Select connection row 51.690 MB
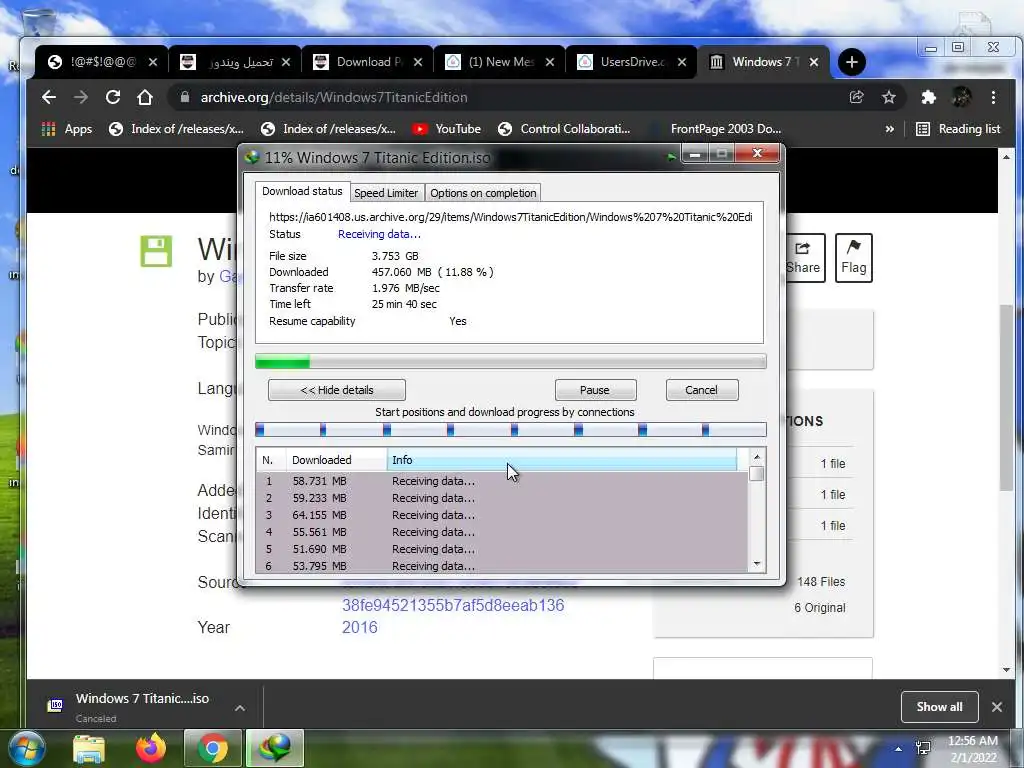The width and height of the screenshot is (1024, 768). point(502,549)
